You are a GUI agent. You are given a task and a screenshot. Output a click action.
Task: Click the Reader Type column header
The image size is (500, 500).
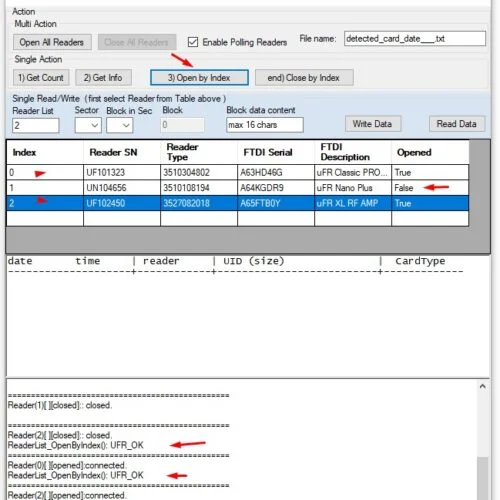tap(199, 152)
